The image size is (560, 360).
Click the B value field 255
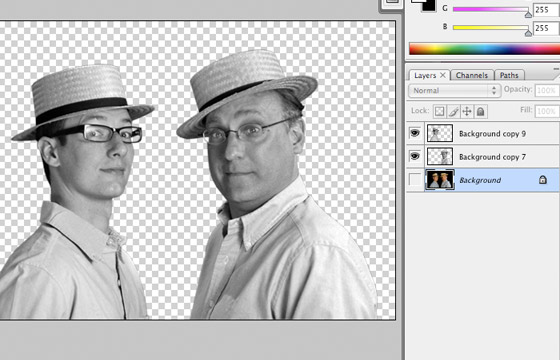(x=546, y=28)
